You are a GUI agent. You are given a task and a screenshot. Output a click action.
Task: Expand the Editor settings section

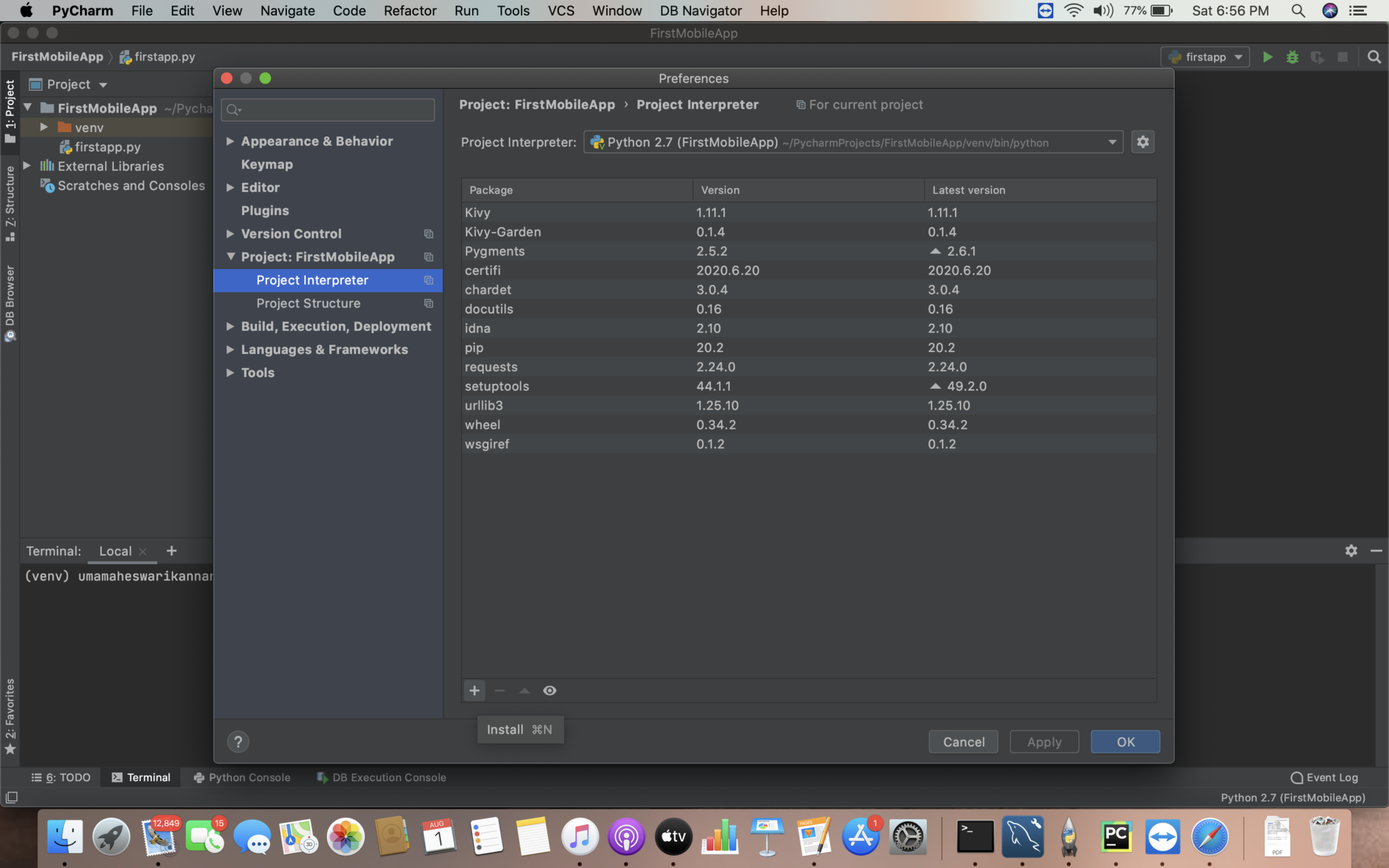tap(231, 187)
